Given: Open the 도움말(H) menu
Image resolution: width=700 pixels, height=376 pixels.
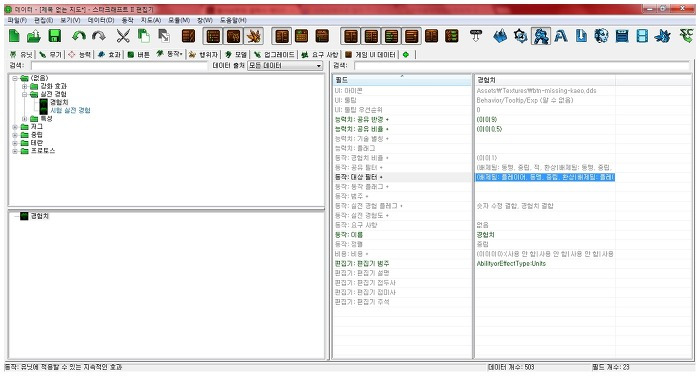Looking at the screenshot, I should coord(233,20).
